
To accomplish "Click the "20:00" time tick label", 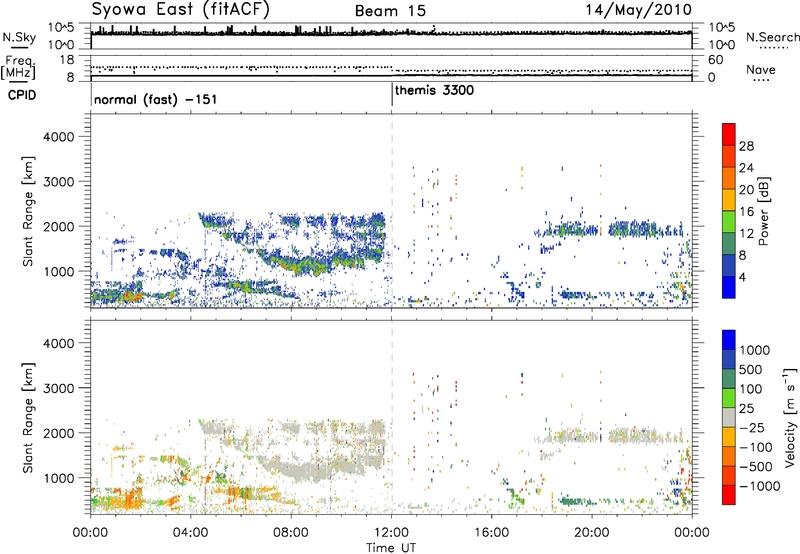I will [592, 533].
